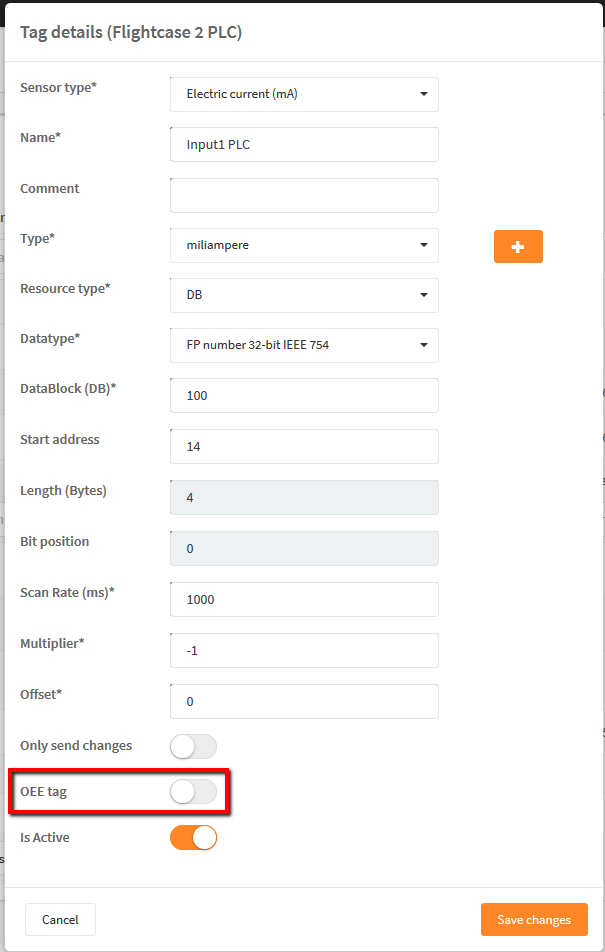Turn off the Is Active switch
605x952 pixels.
pos(193,838)
